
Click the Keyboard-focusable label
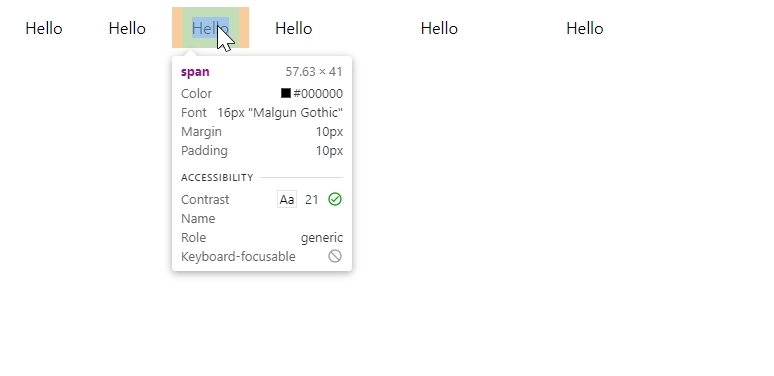[x=238, y=257]
